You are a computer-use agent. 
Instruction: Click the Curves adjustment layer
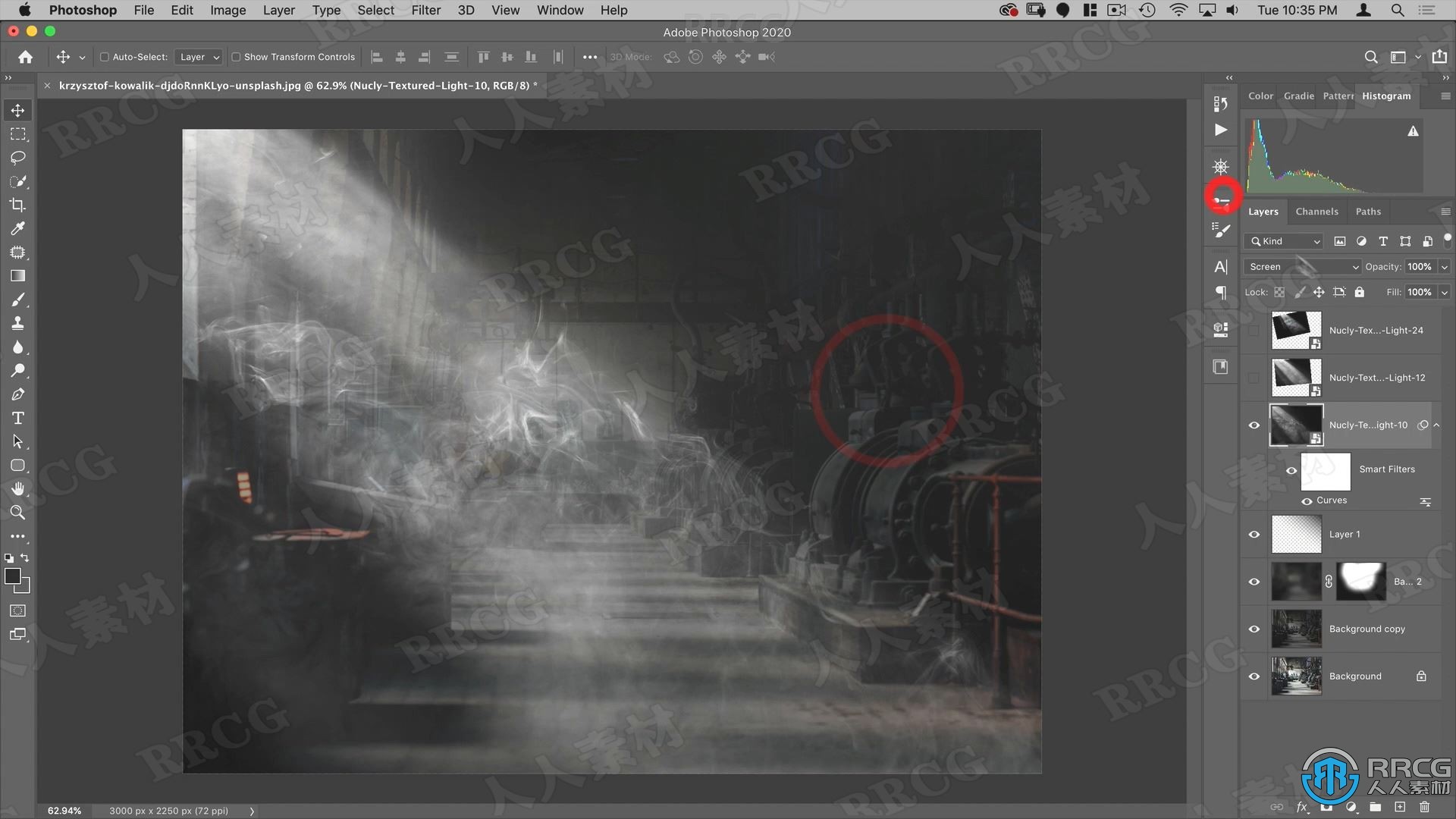(1333, 499)
